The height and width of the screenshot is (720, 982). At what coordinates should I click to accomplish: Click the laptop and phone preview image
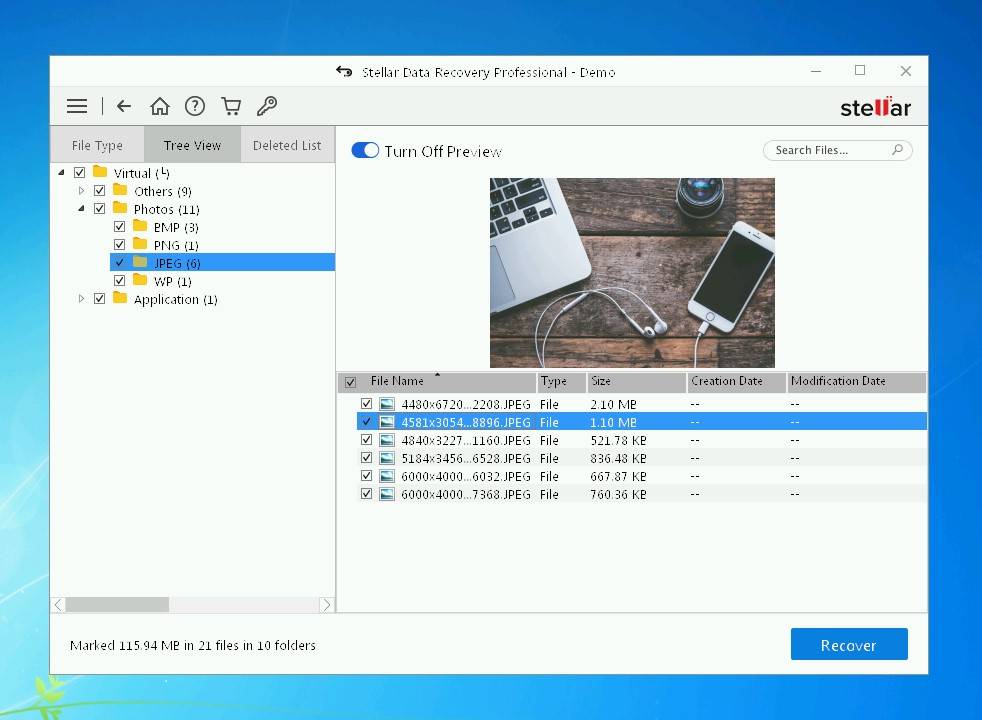[632, 272]
